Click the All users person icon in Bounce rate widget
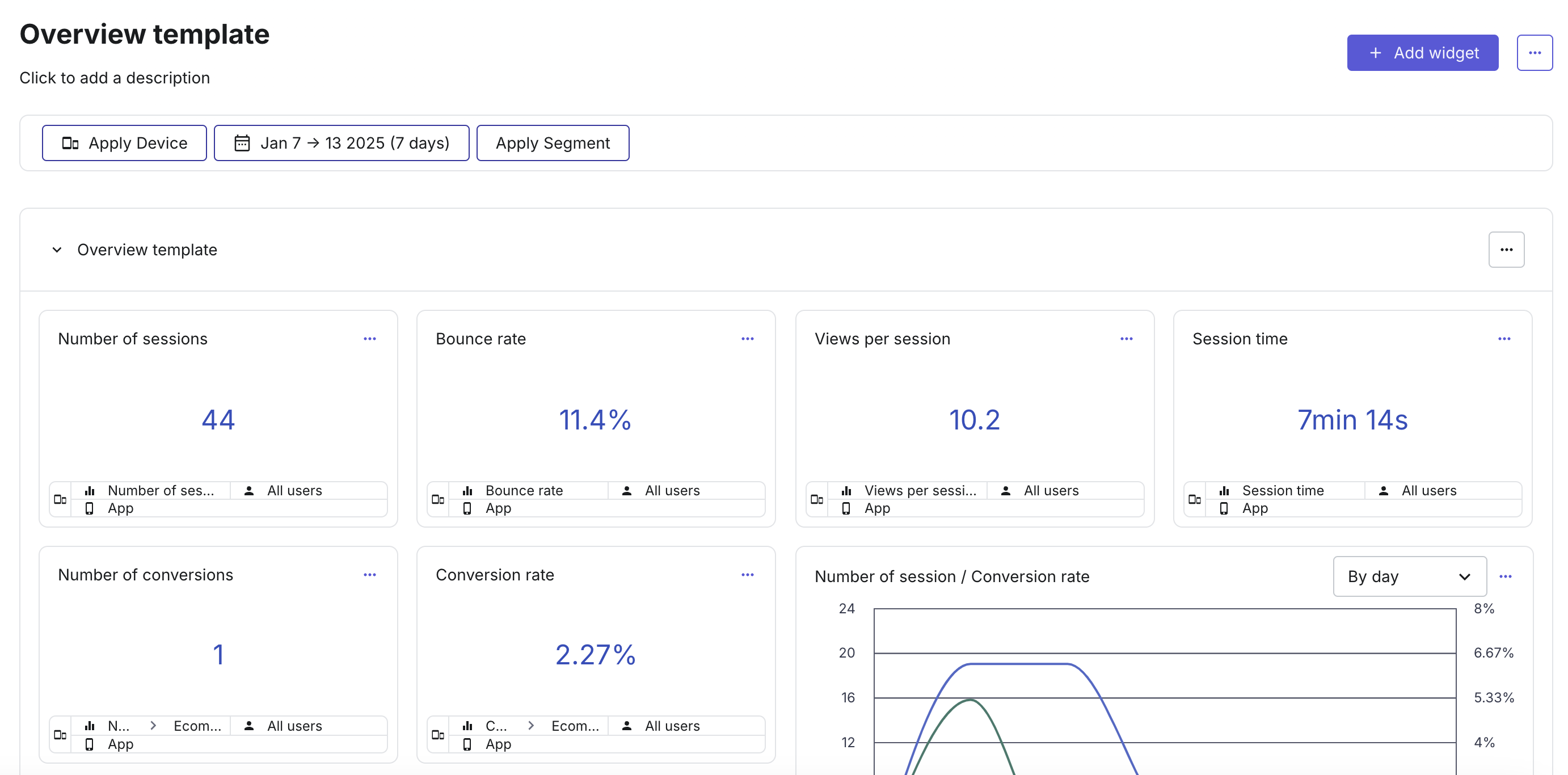The height and width of the screenshot is (775, 1568). pos(626,490)
